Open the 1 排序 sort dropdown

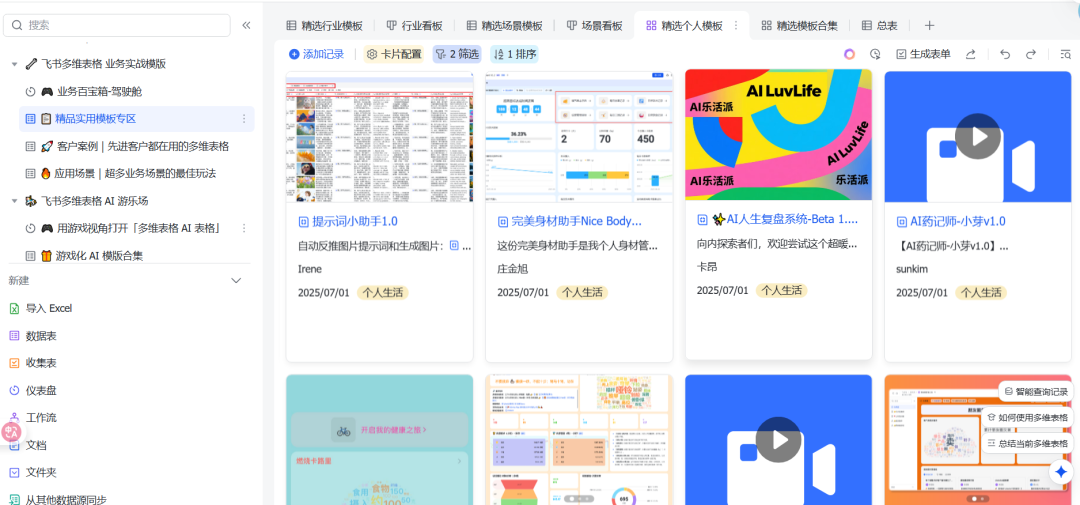[515, 54]
